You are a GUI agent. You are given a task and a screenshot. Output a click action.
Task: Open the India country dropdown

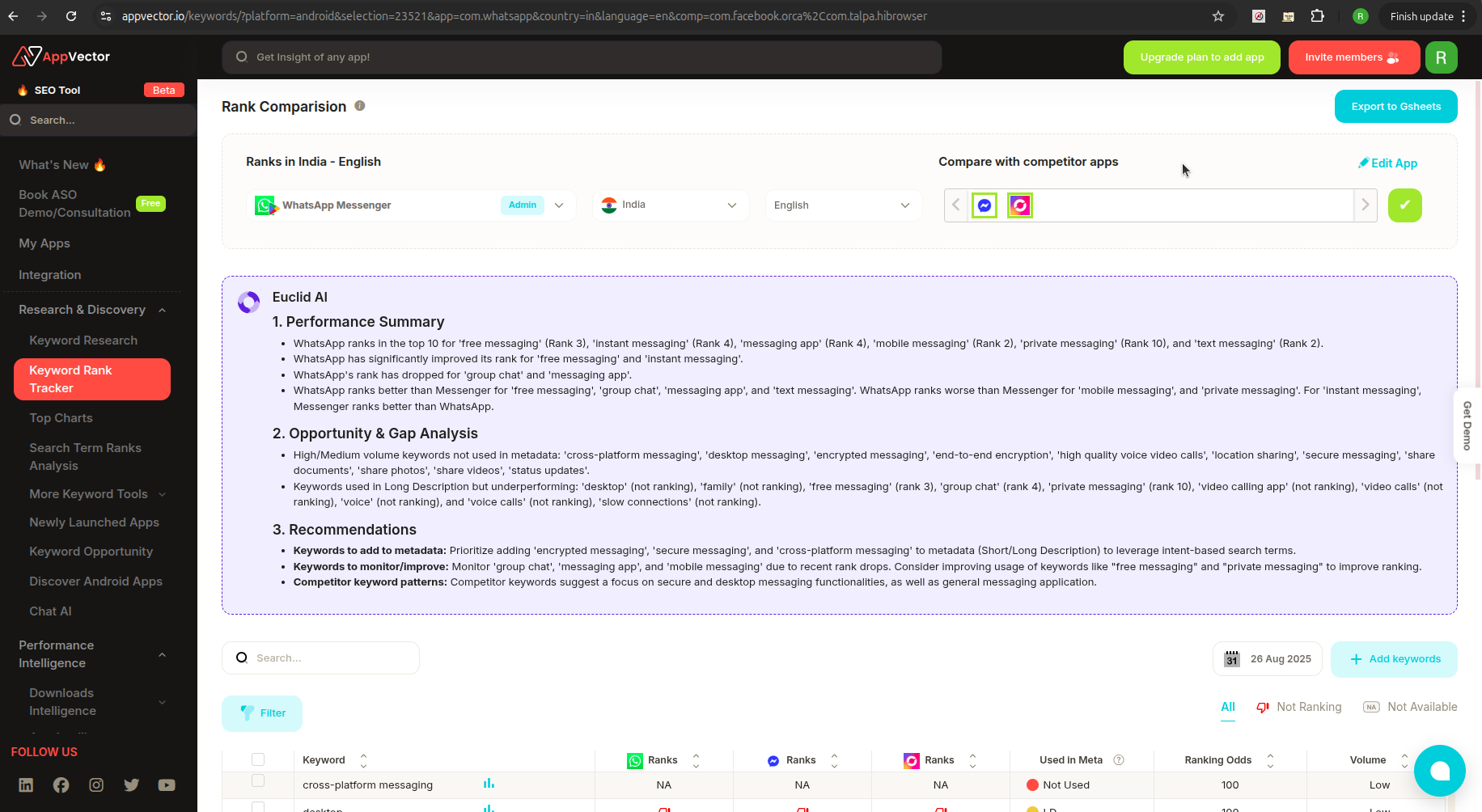point(670,205)
